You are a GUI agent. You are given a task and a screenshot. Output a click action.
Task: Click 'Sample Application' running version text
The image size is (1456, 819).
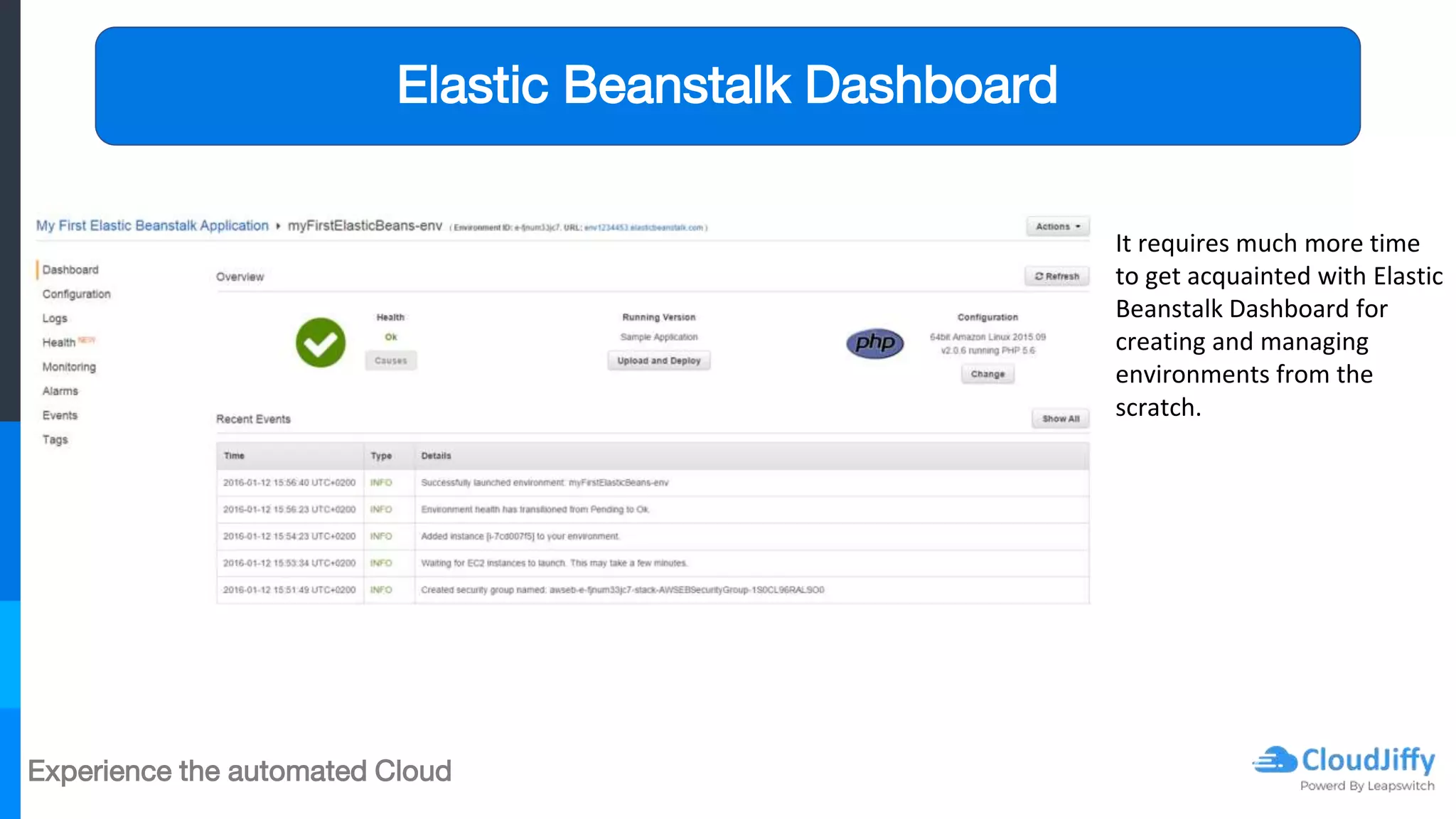659,337
